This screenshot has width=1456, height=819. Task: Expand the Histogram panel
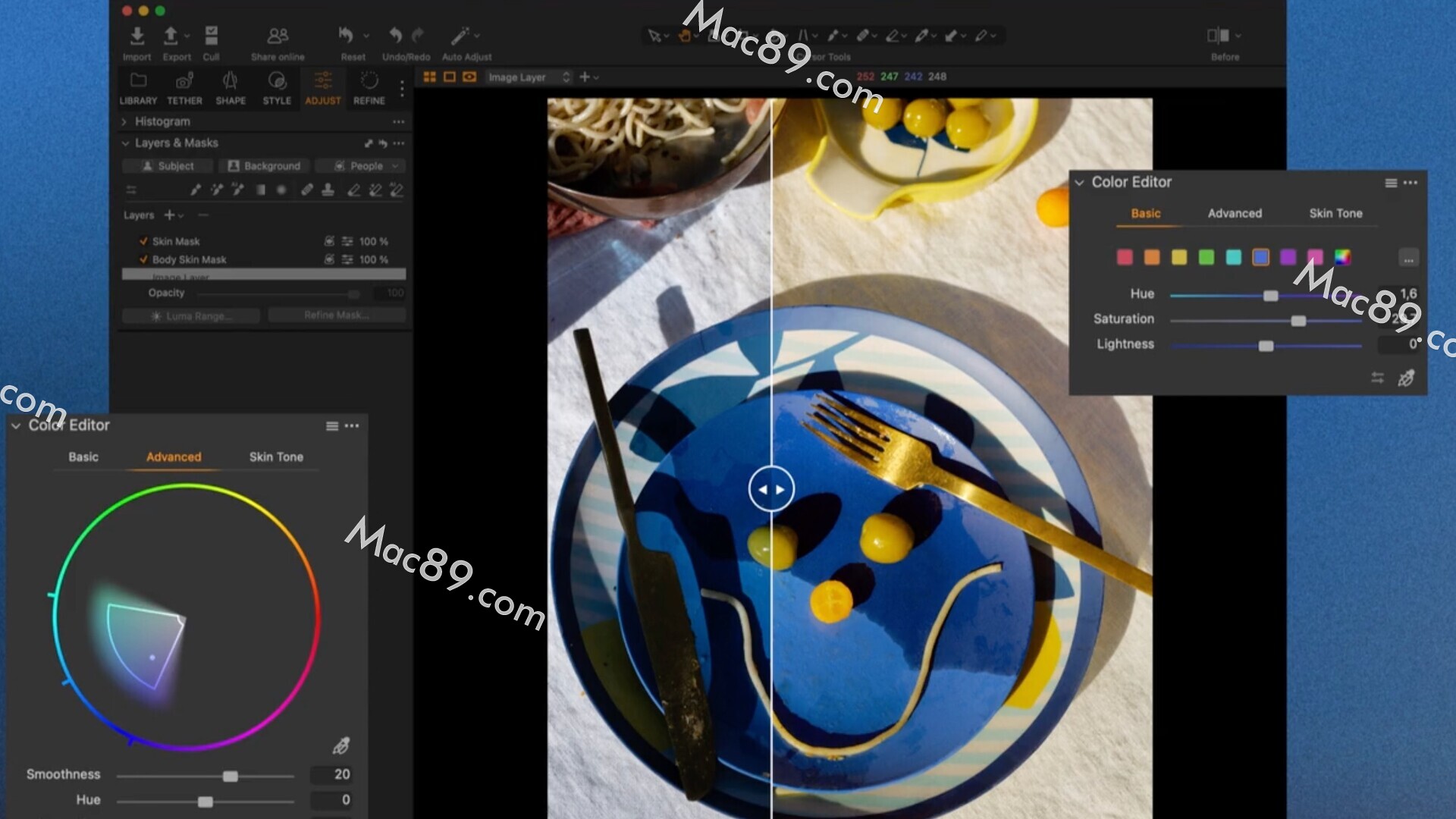(124, 121)
